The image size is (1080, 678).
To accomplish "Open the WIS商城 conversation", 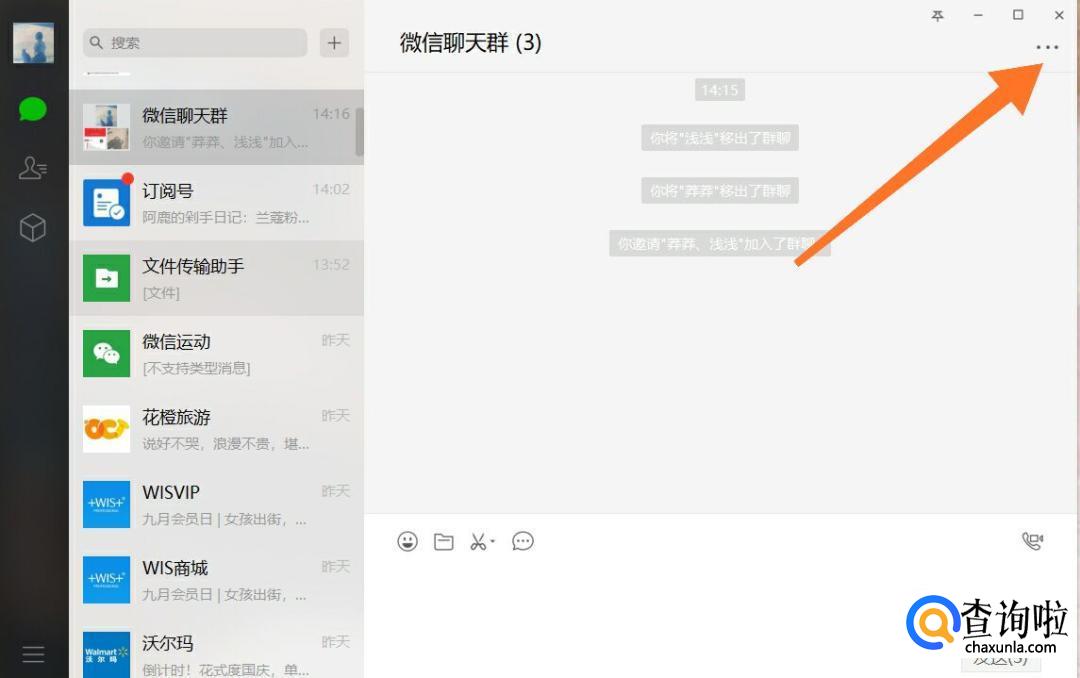I will (x=216, y=579).
